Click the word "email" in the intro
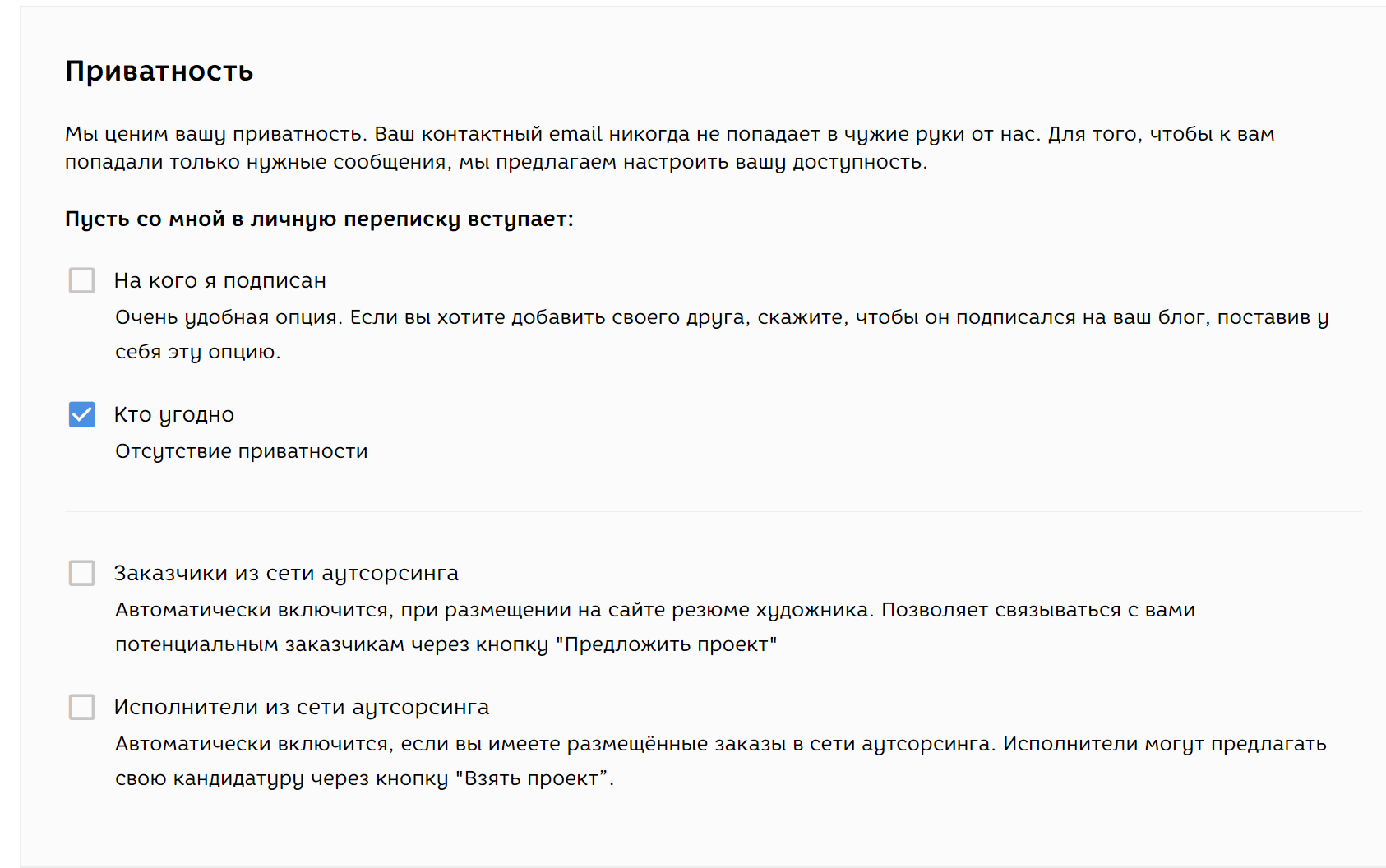Image resolution: width=1386 pixels, height=868 pixels. pos(575,134)
